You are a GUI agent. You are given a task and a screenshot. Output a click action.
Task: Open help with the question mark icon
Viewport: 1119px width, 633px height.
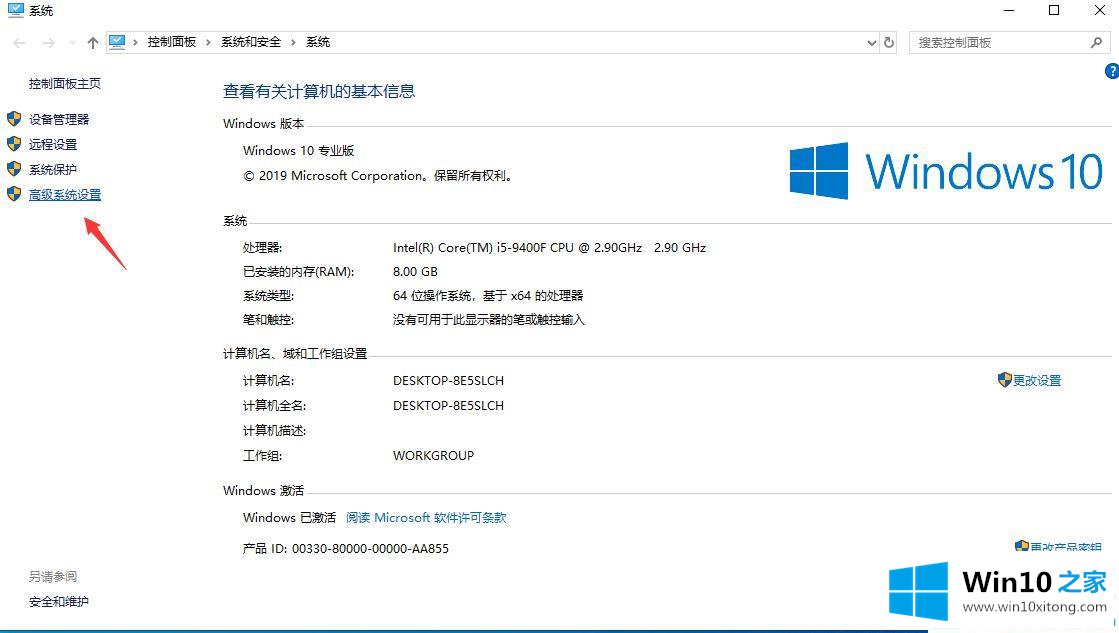(1112, 71)
